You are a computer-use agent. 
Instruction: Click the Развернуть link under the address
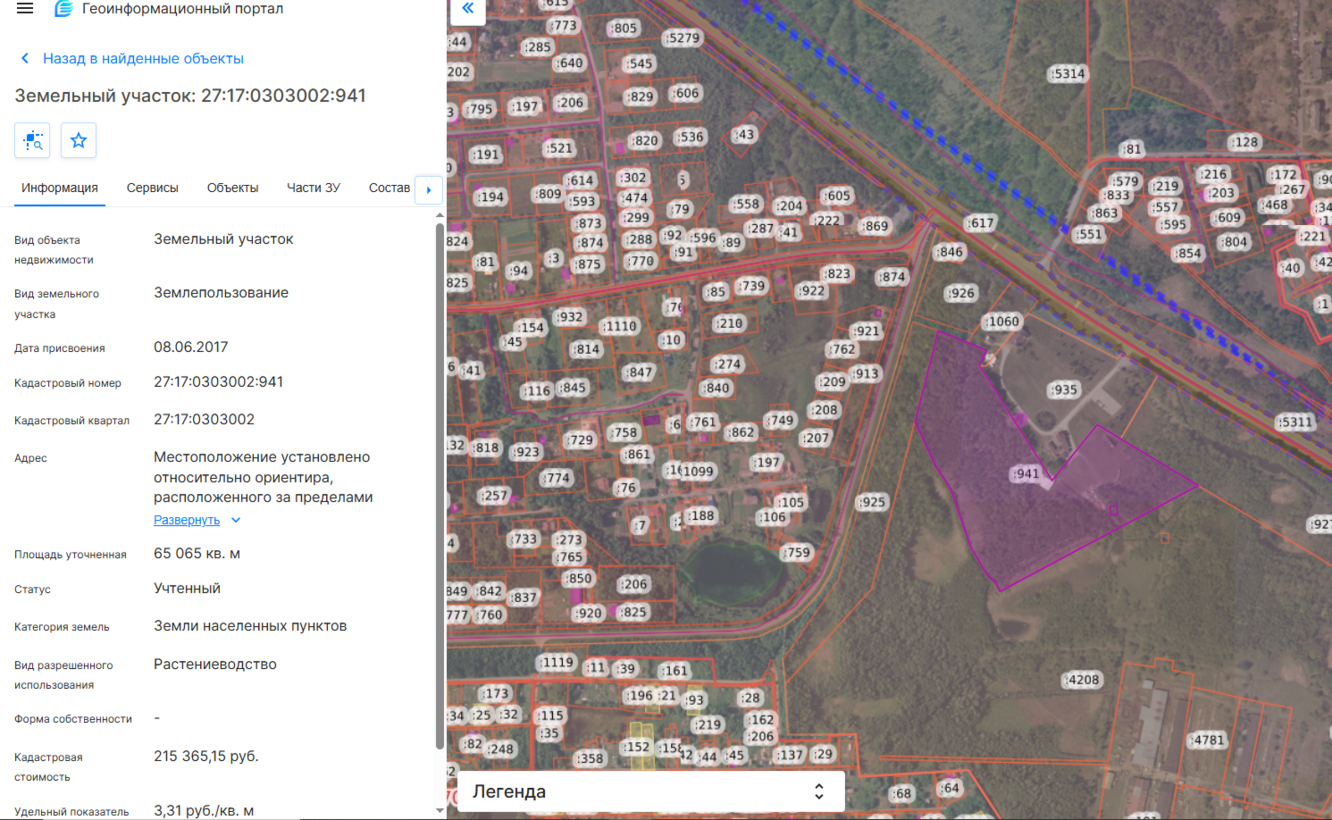[186, 520]
